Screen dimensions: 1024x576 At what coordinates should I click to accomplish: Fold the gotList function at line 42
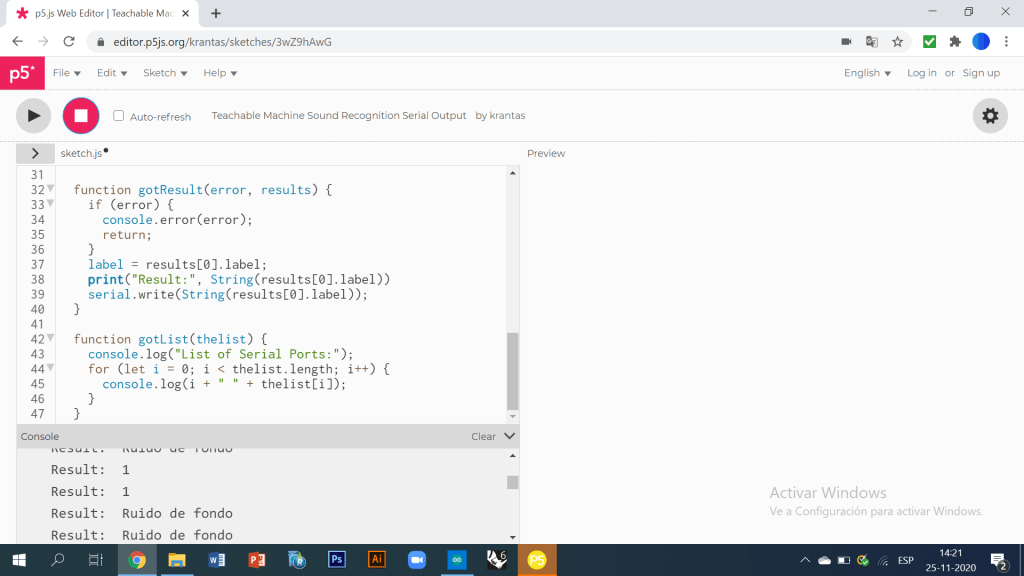tap(51, 339)
